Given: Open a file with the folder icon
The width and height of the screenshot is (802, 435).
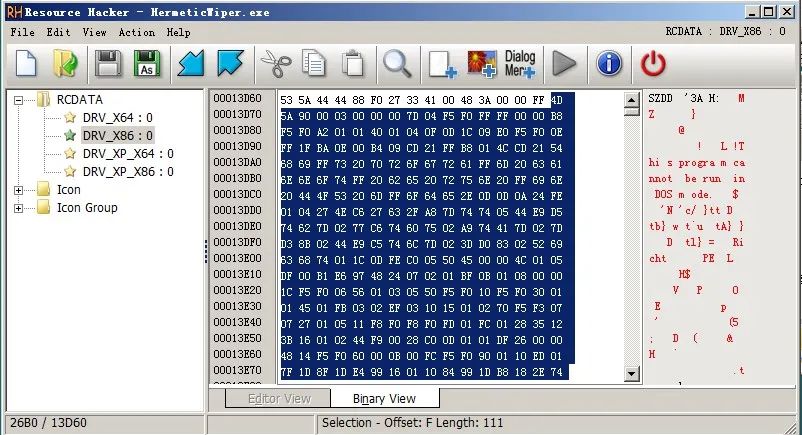Looking at the screenshot, I should (65, 64).
